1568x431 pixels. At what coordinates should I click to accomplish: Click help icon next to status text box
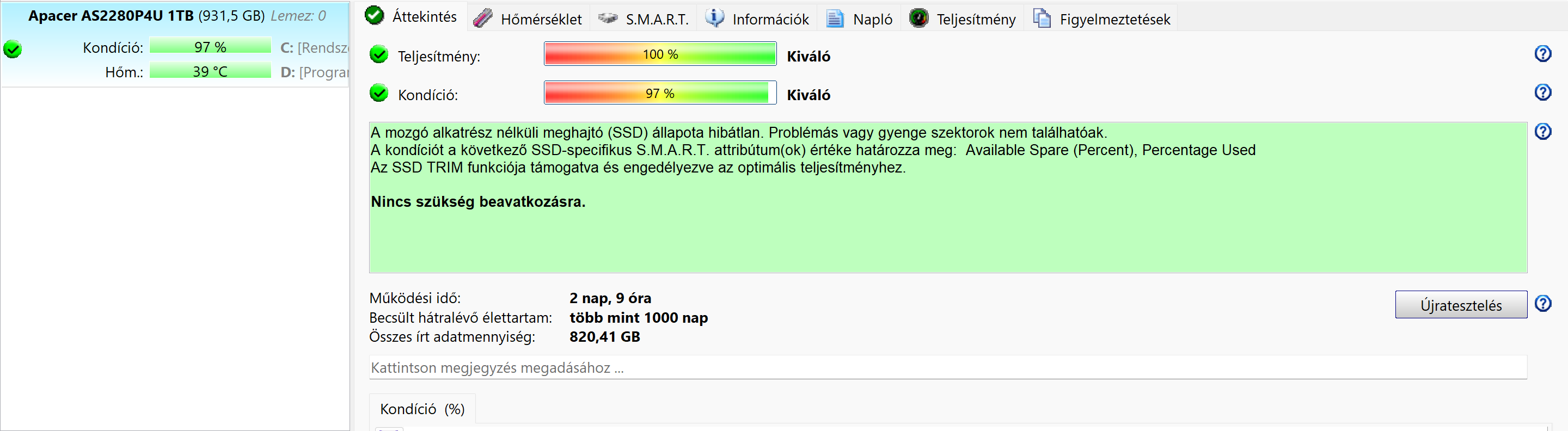coord(1542,132)
